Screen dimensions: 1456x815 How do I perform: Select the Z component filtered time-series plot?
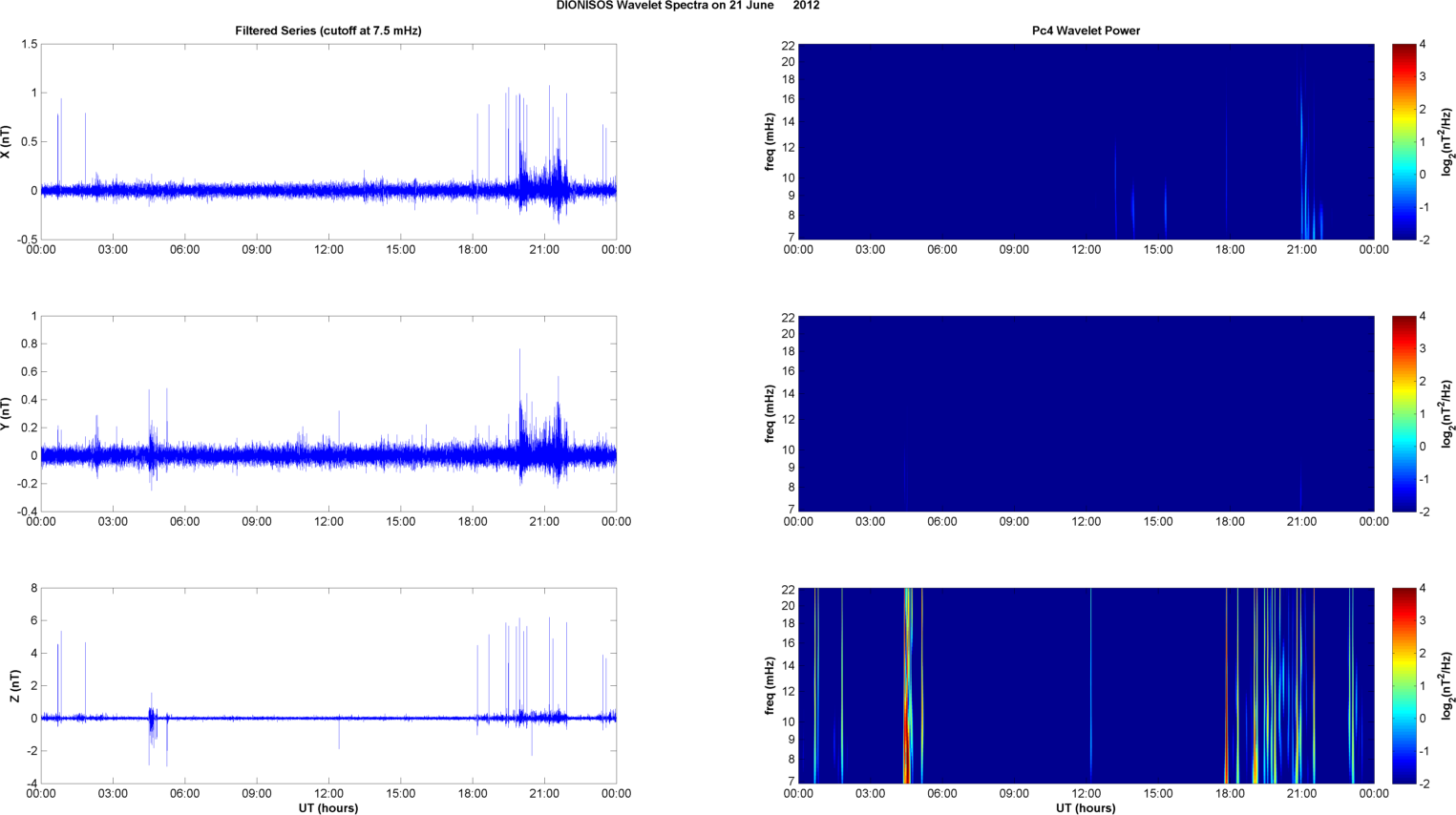[x=327, y=686]
